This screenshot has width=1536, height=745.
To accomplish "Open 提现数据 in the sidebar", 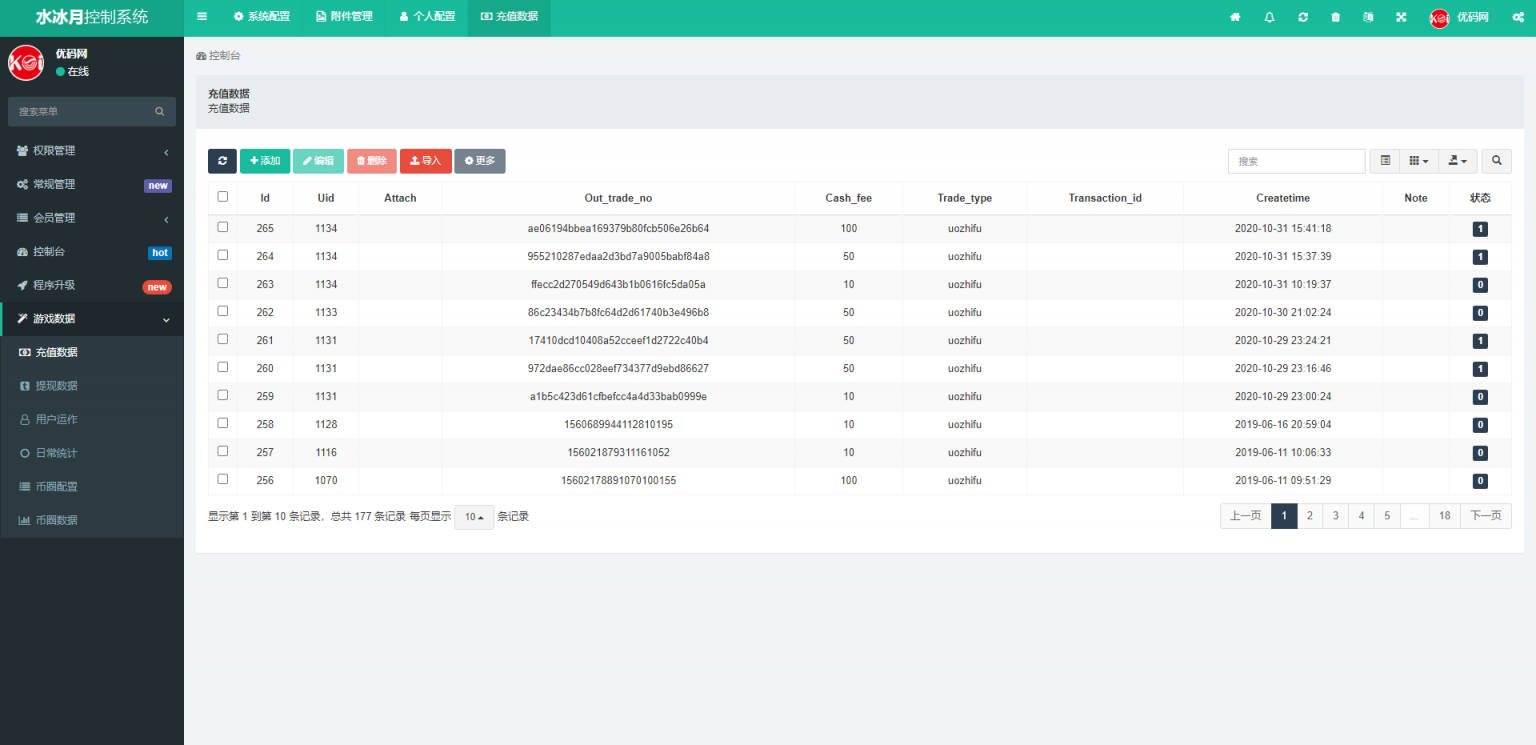I will [92, 386].
